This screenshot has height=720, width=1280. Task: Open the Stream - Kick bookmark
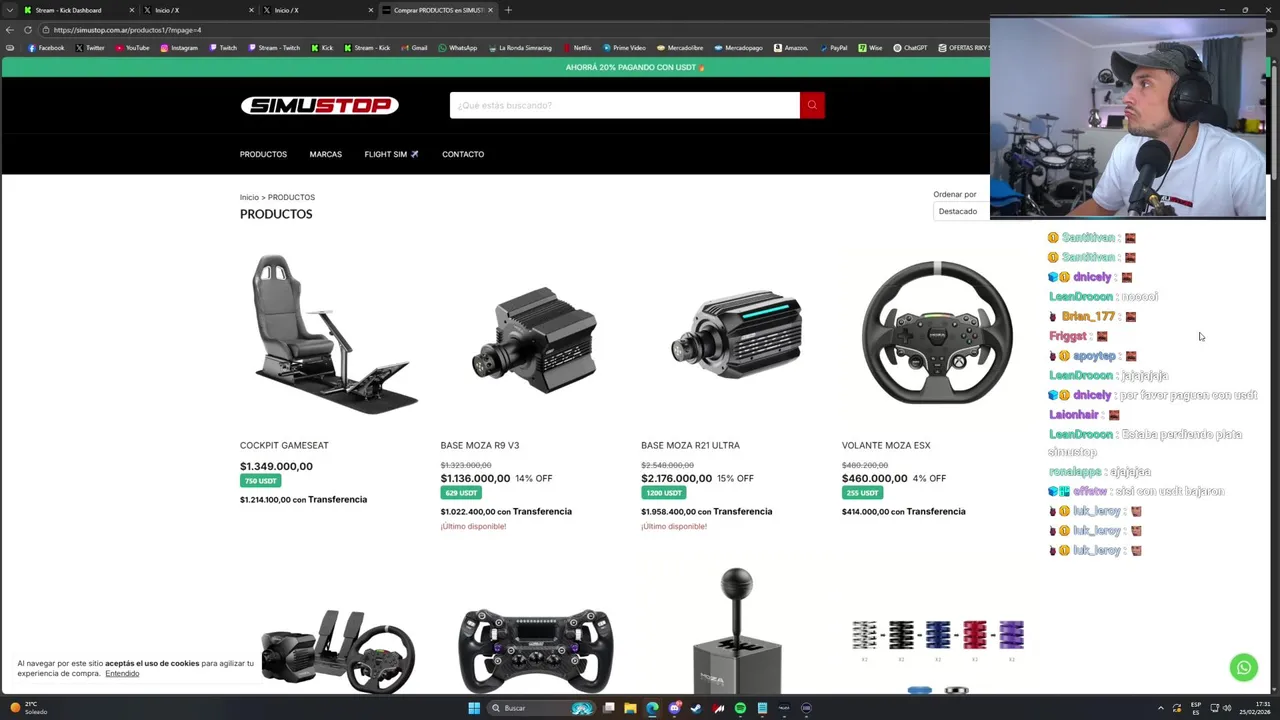tap(367, 48)
